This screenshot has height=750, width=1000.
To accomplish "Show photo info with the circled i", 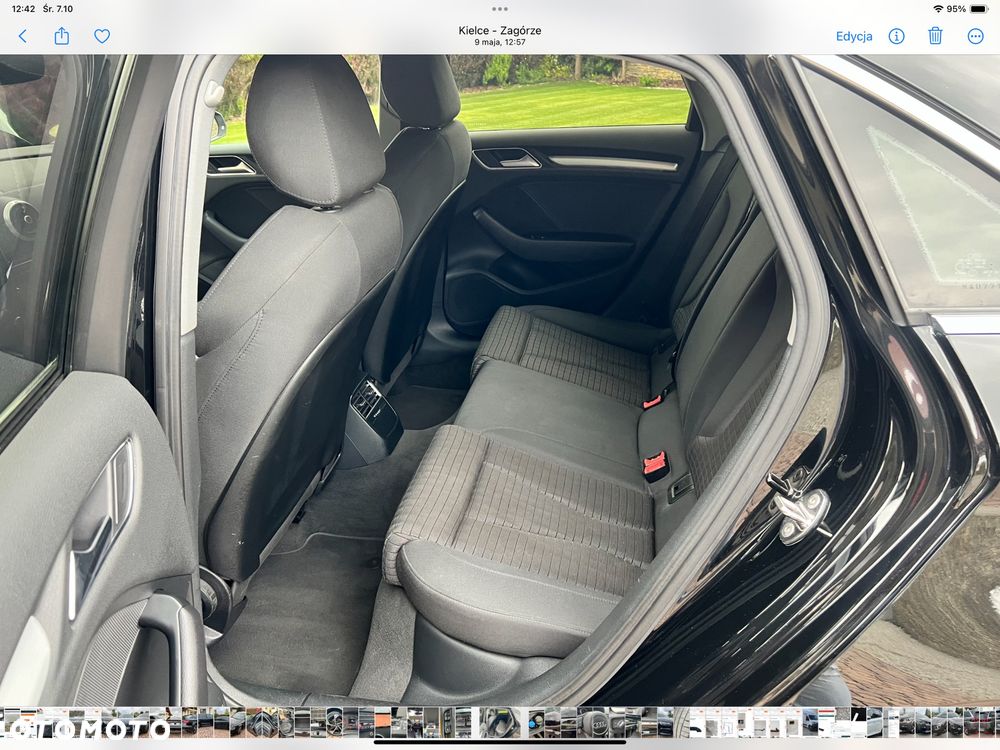I will coord(897,36).
